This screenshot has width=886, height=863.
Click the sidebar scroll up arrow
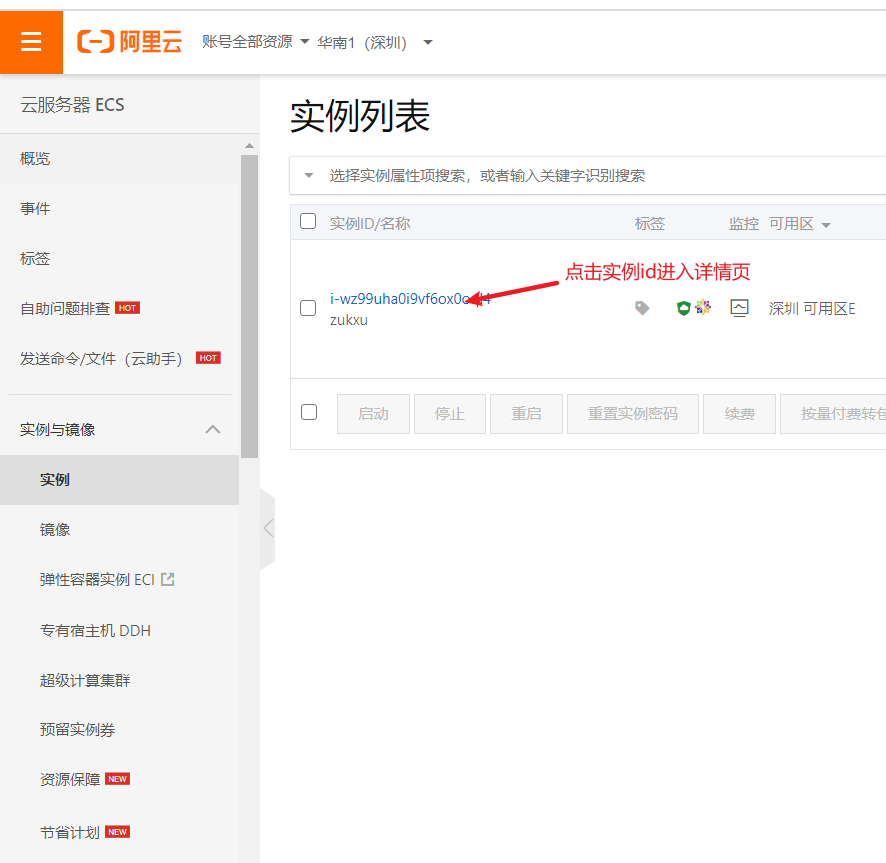click(x=249, y=146)
